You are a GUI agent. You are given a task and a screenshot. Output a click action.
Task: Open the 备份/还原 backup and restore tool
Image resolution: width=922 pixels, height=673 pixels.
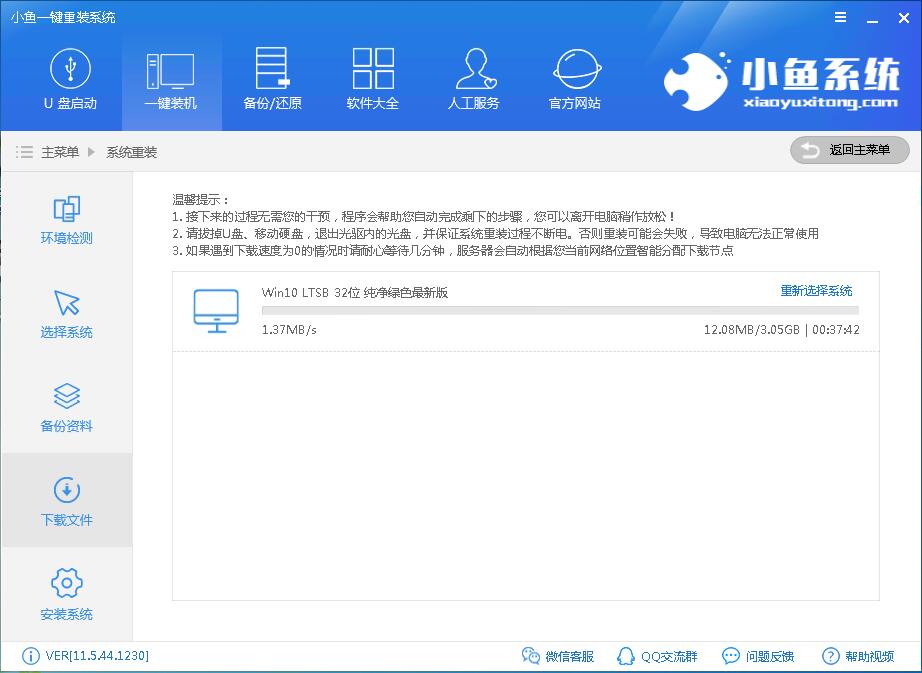click(x=271, y=80)
